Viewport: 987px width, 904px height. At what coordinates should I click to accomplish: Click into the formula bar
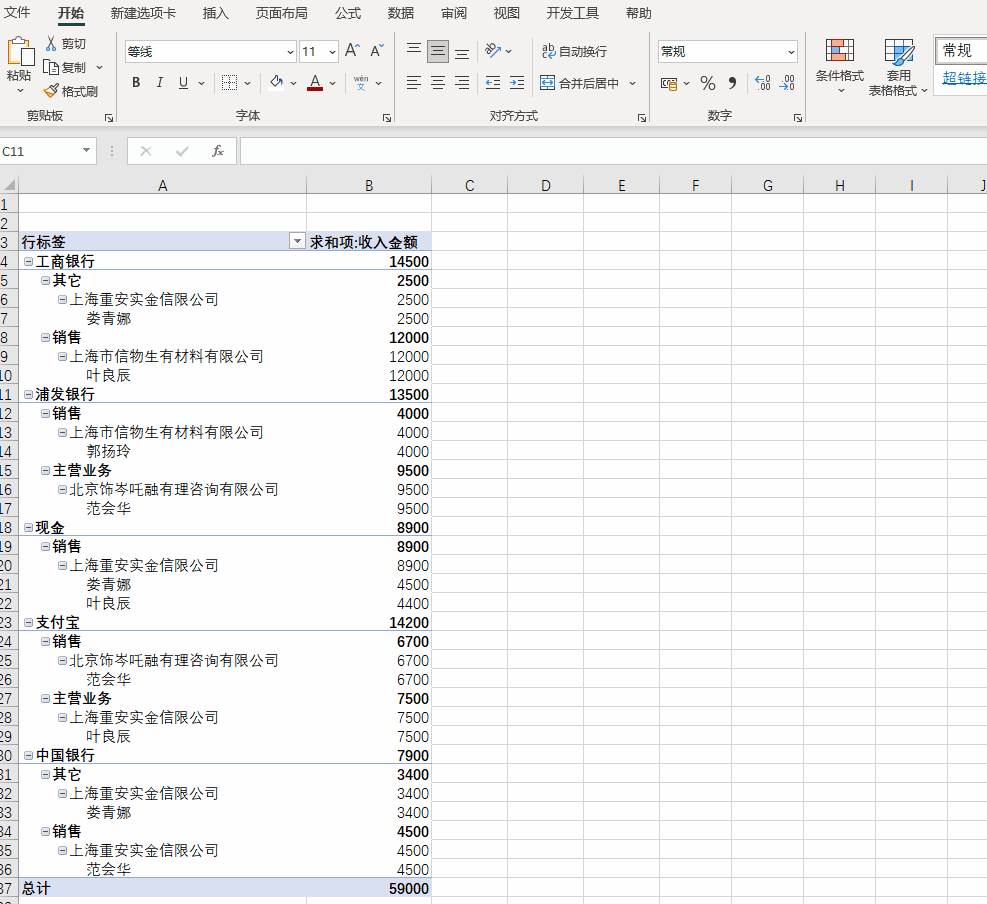coord(613,151)
